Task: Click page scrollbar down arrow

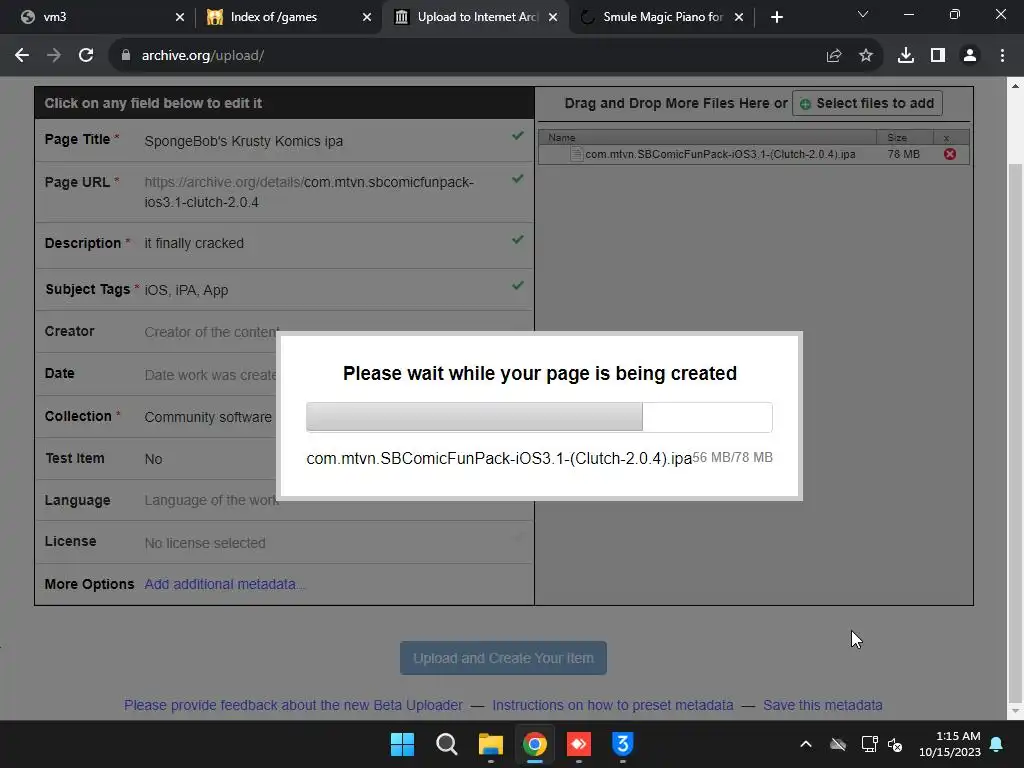Action: [1015, 711]
